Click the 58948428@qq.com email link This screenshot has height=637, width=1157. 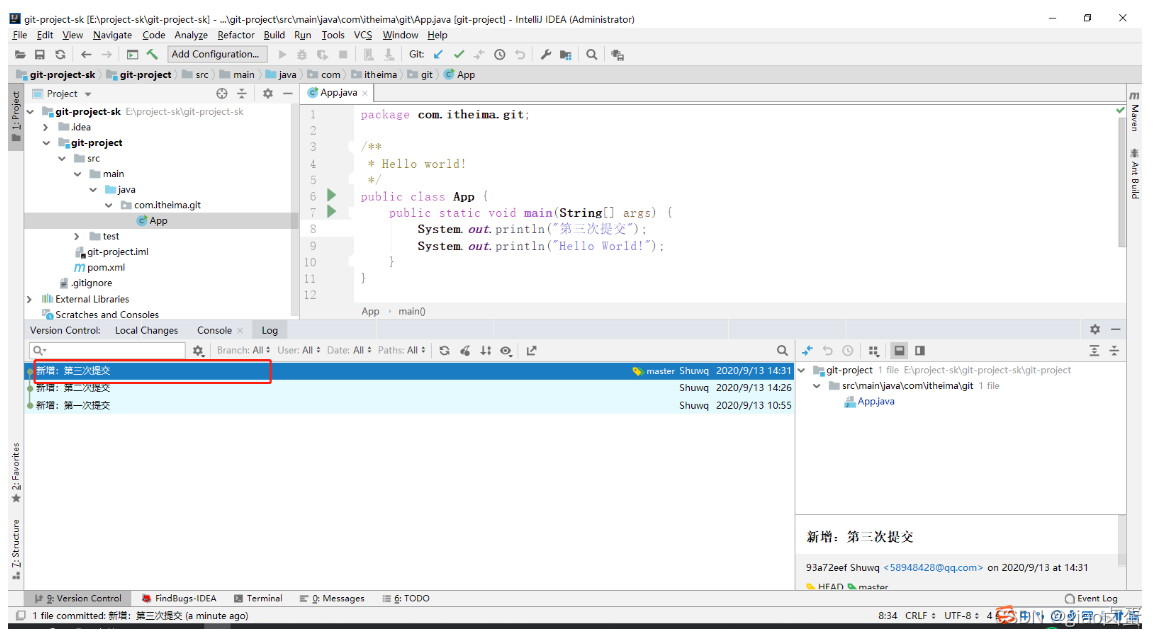click(933, 568)
